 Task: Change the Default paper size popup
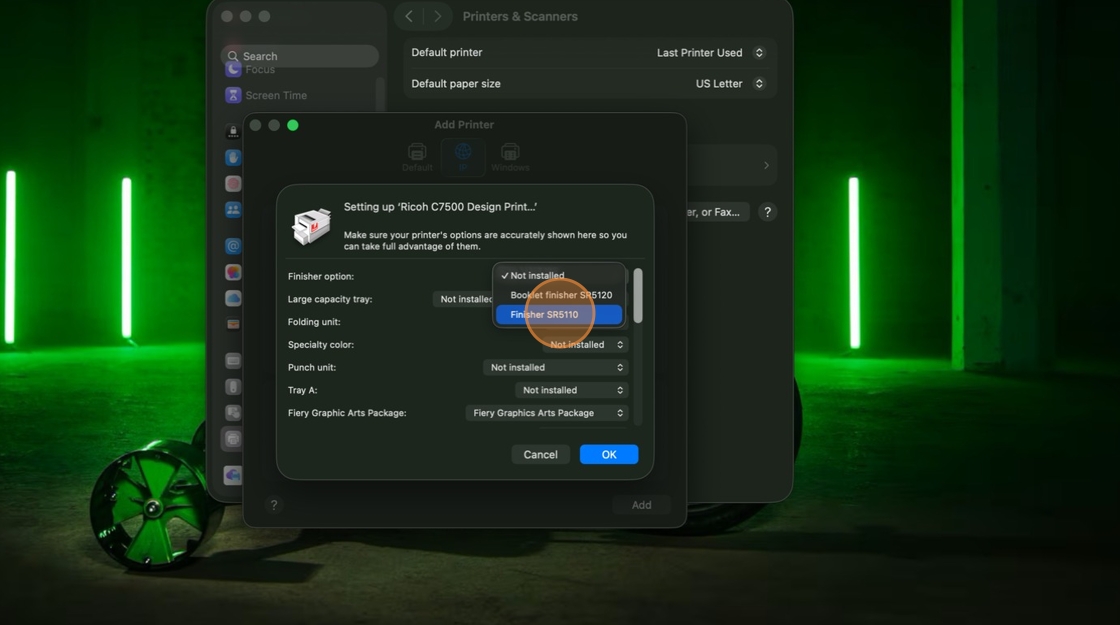[729, 84]
